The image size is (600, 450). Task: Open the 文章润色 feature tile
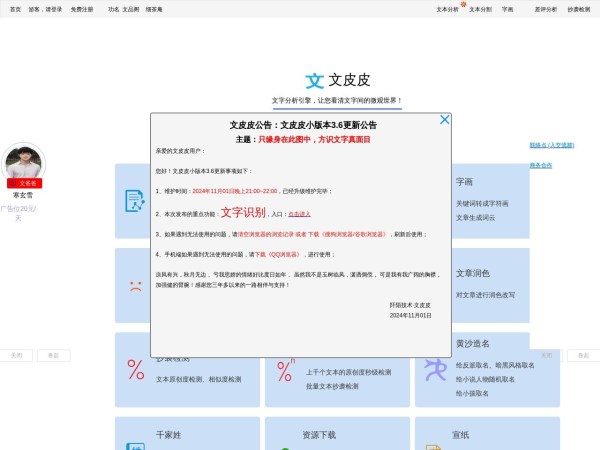(x=473, y=273)
